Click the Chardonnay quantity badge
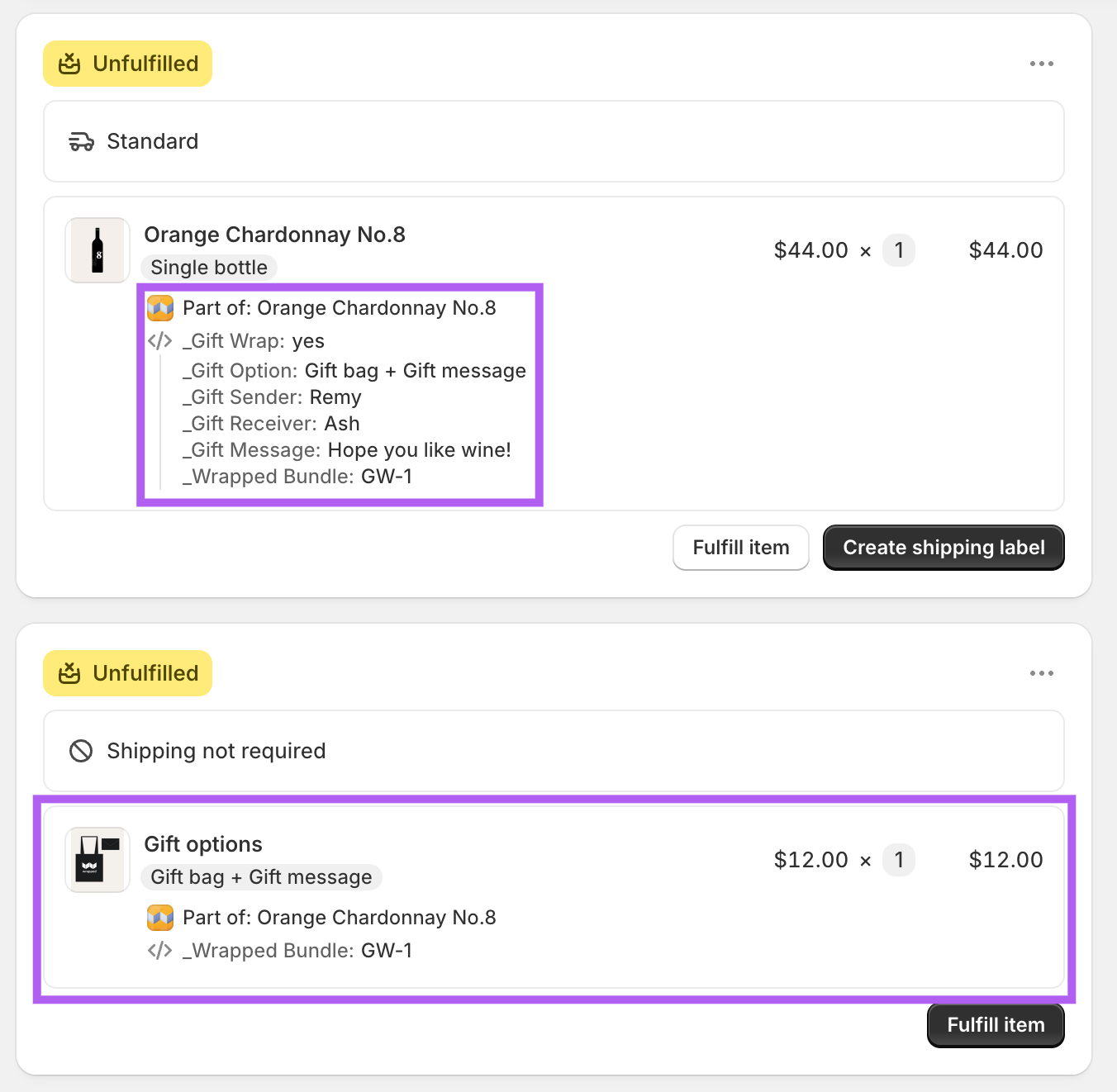1117x1092 pixels. coord(899,250)
